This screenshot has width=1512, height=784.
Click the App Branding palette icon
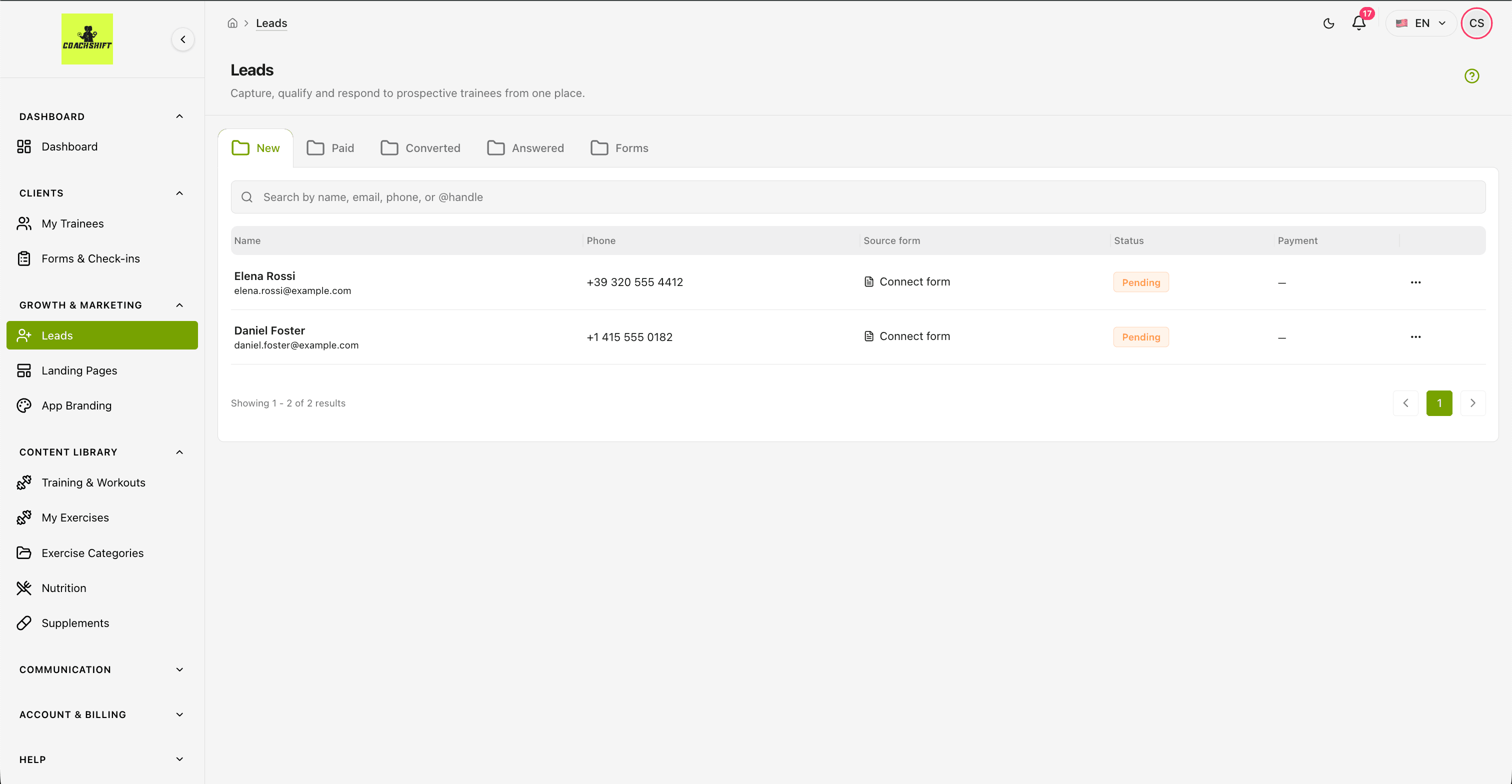[24, 405]
